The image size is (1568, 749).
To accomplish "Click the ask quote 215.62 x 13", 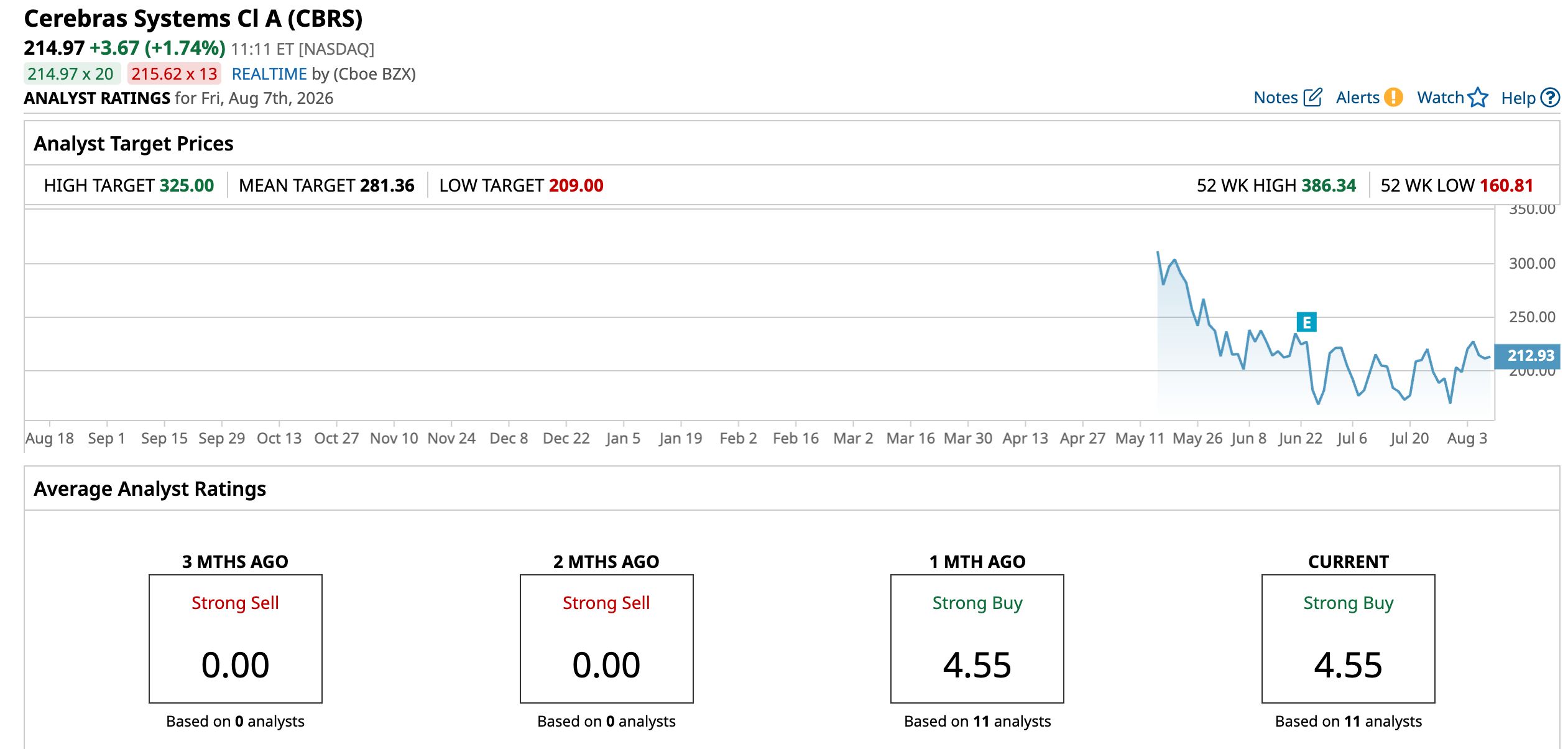I will (174, 74).
